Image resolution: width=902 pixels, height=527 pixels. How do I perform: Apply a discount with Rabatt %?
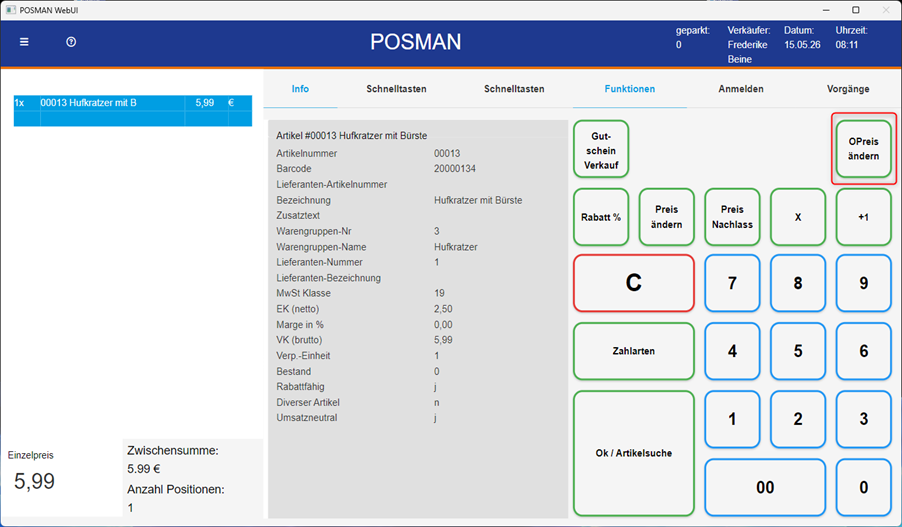point(601,217)
